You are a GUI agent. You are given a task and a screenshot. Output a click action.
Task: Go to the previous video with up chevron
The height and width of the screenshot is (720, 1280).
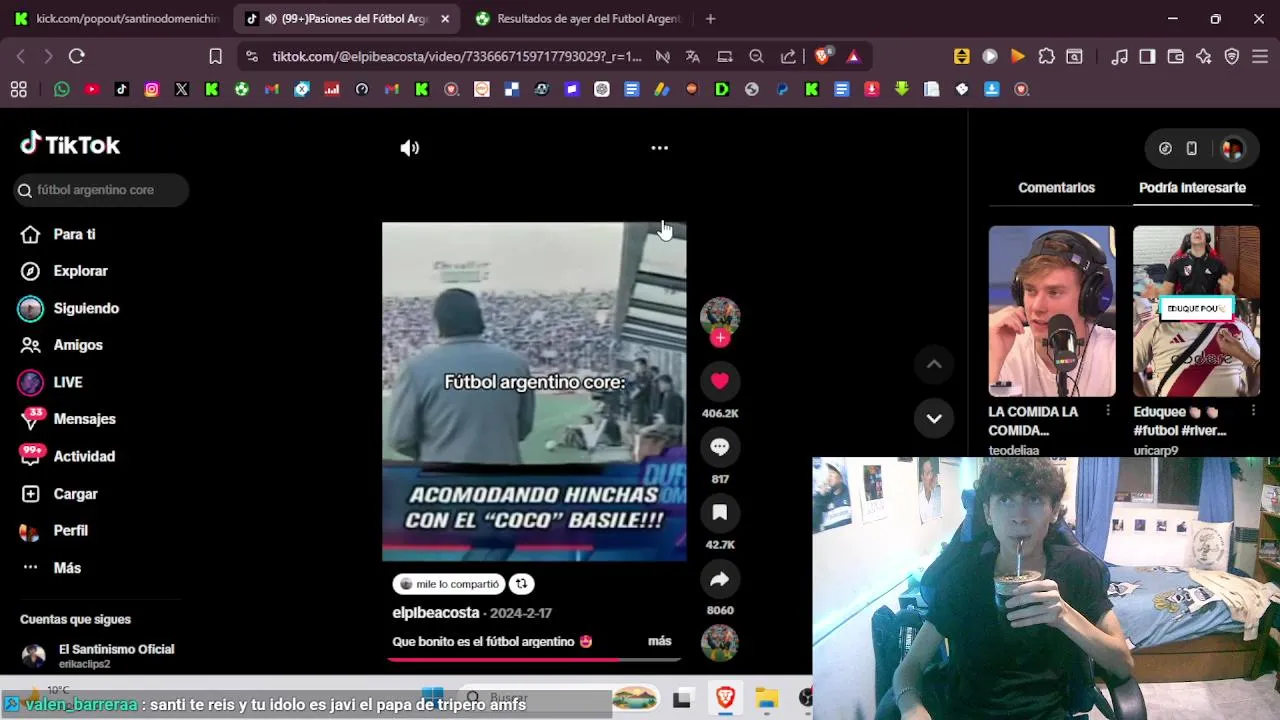click(934, 365)
